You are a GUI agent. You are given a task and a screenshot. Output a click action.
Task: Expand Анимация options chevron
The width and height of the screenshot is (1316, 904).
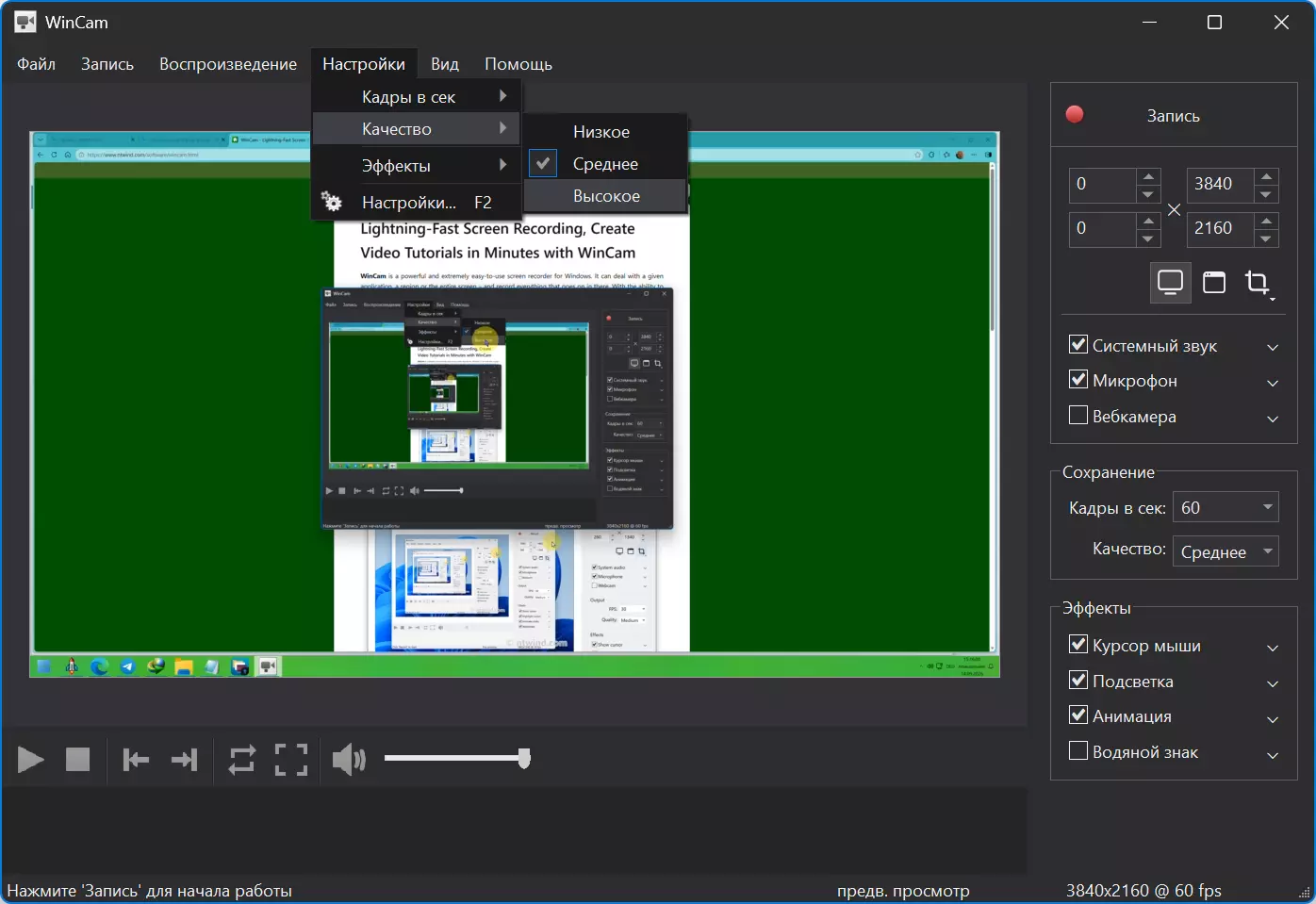point(1273,719)
